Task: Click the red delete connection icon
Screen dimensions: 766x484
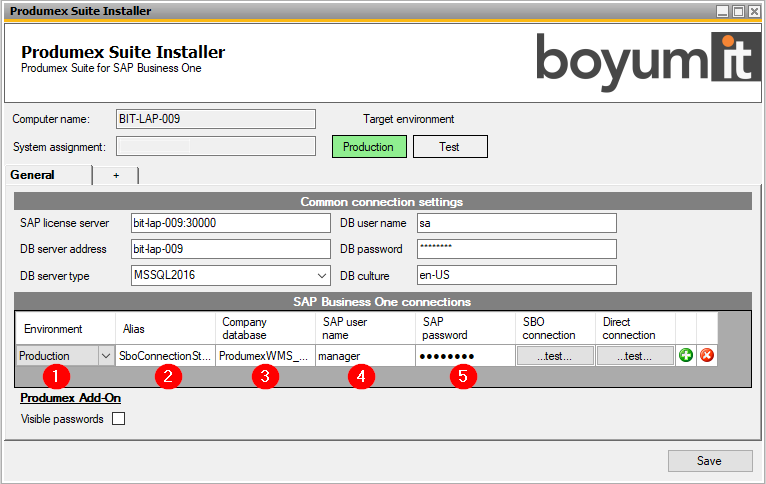Action: [x=707, y=356]
